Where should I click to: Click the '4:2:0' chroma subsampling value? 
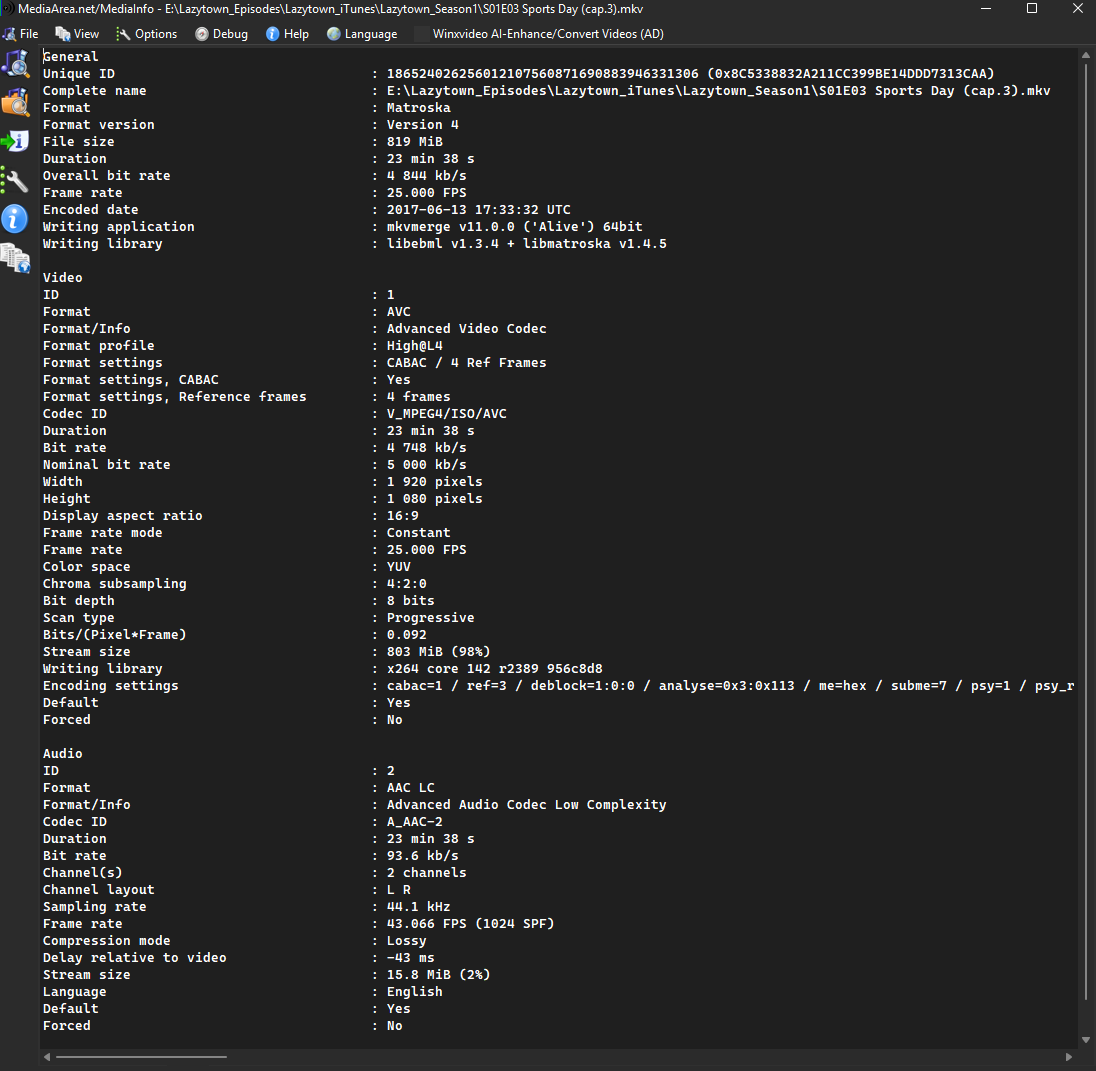[406, 584]
